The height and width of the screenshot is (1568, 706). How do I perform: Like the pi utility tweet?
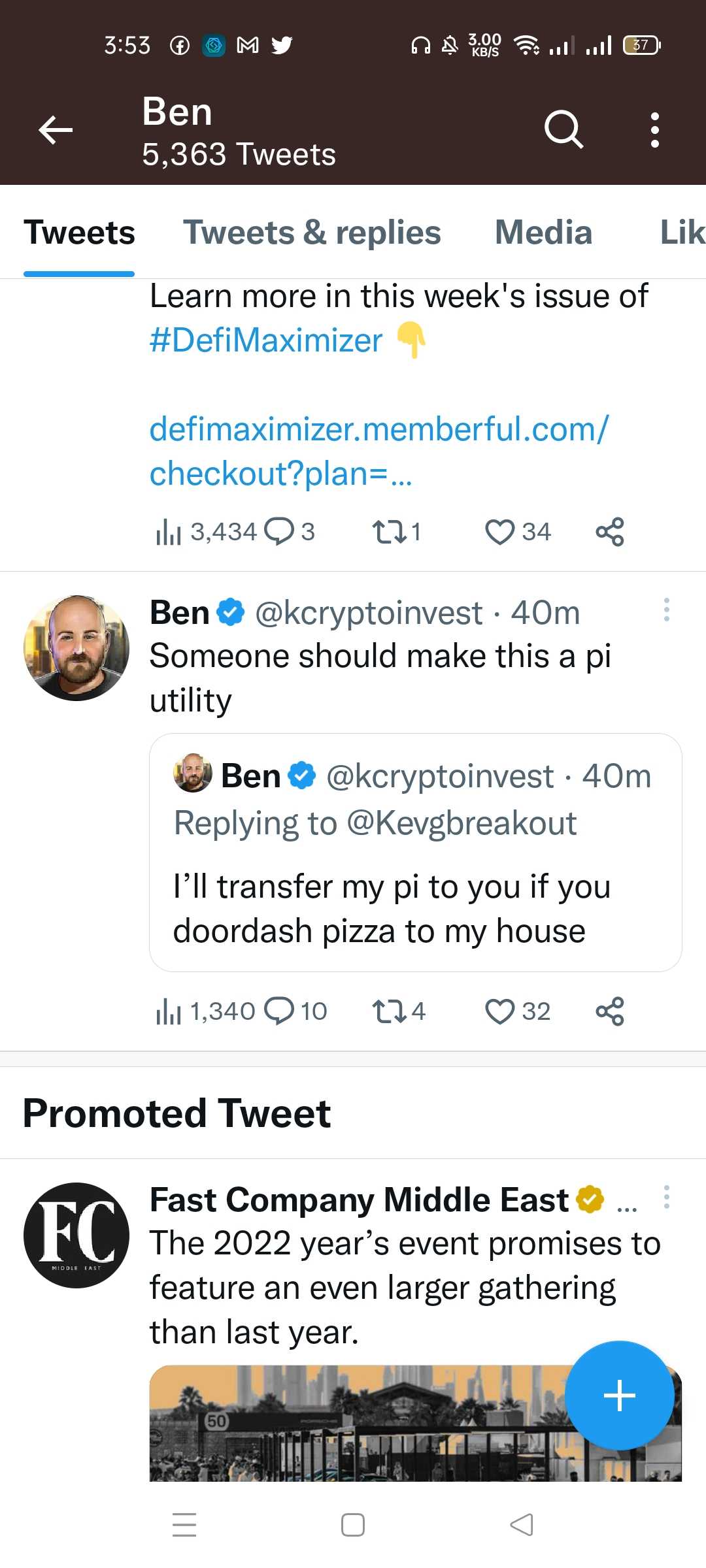(500, 1011)
